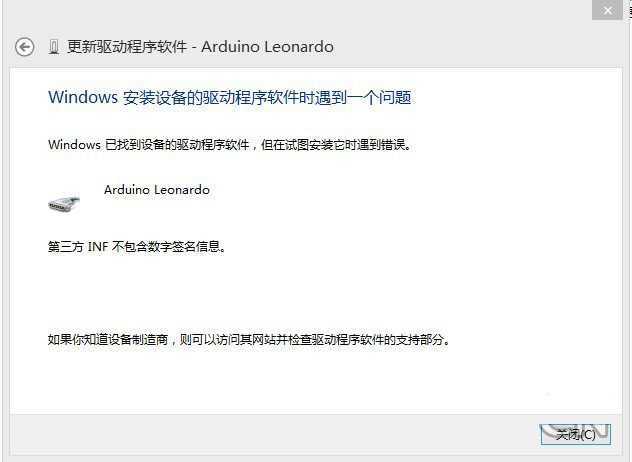Go back using the circular arrow button
The height and width of the screenshot is (462, 632).
25,47
